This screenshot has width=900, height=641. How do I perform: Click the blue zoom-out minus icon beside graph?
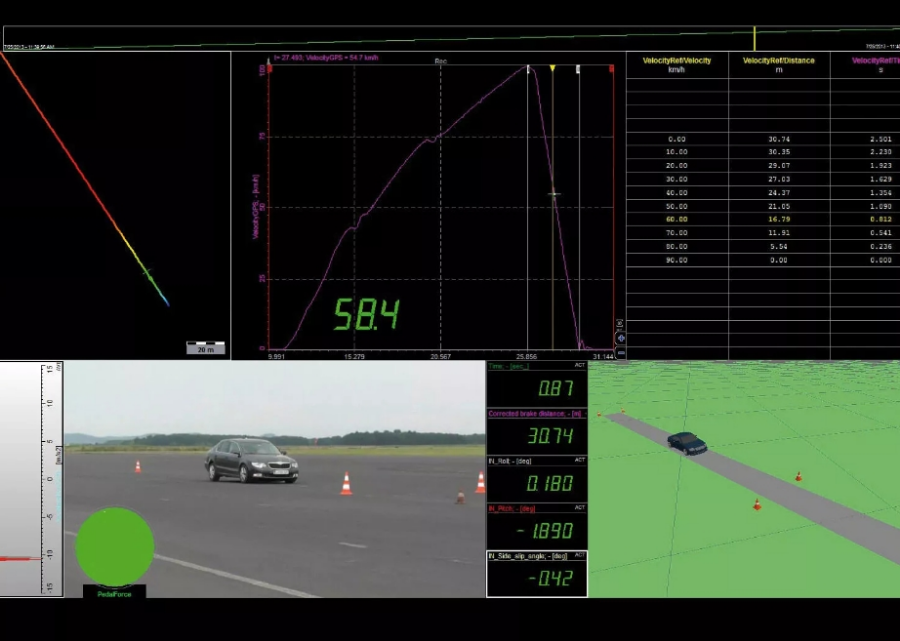pos(620,352)
